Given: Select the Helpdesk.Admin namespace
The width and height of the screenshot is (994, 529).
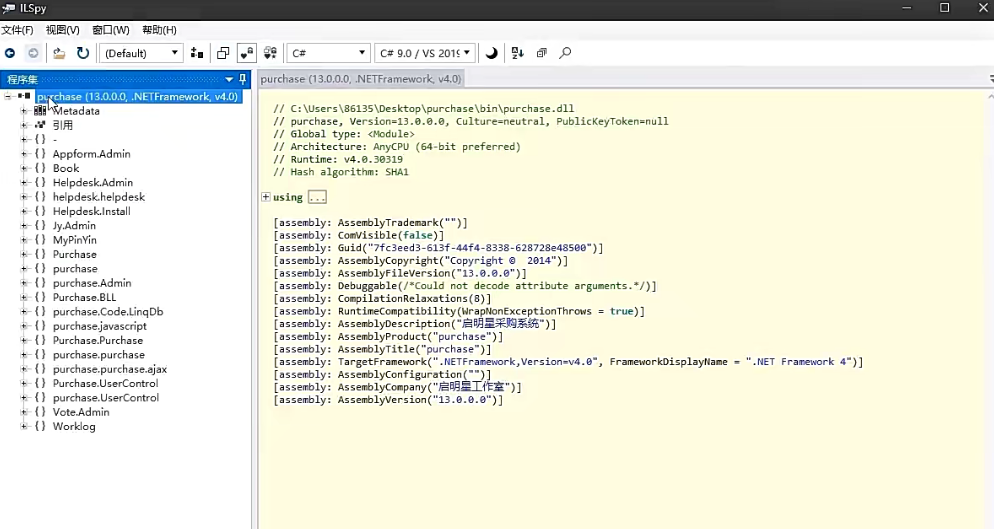Looking at the screenshot, I should (93, 183).
